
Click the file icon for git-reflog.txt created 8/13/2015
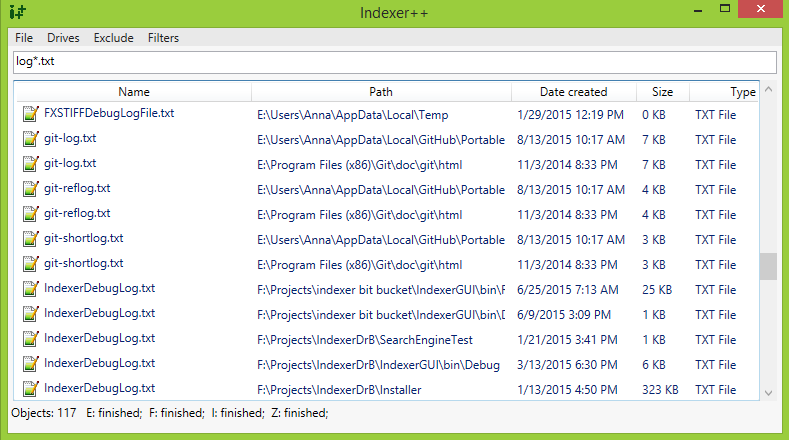[31, 189]
